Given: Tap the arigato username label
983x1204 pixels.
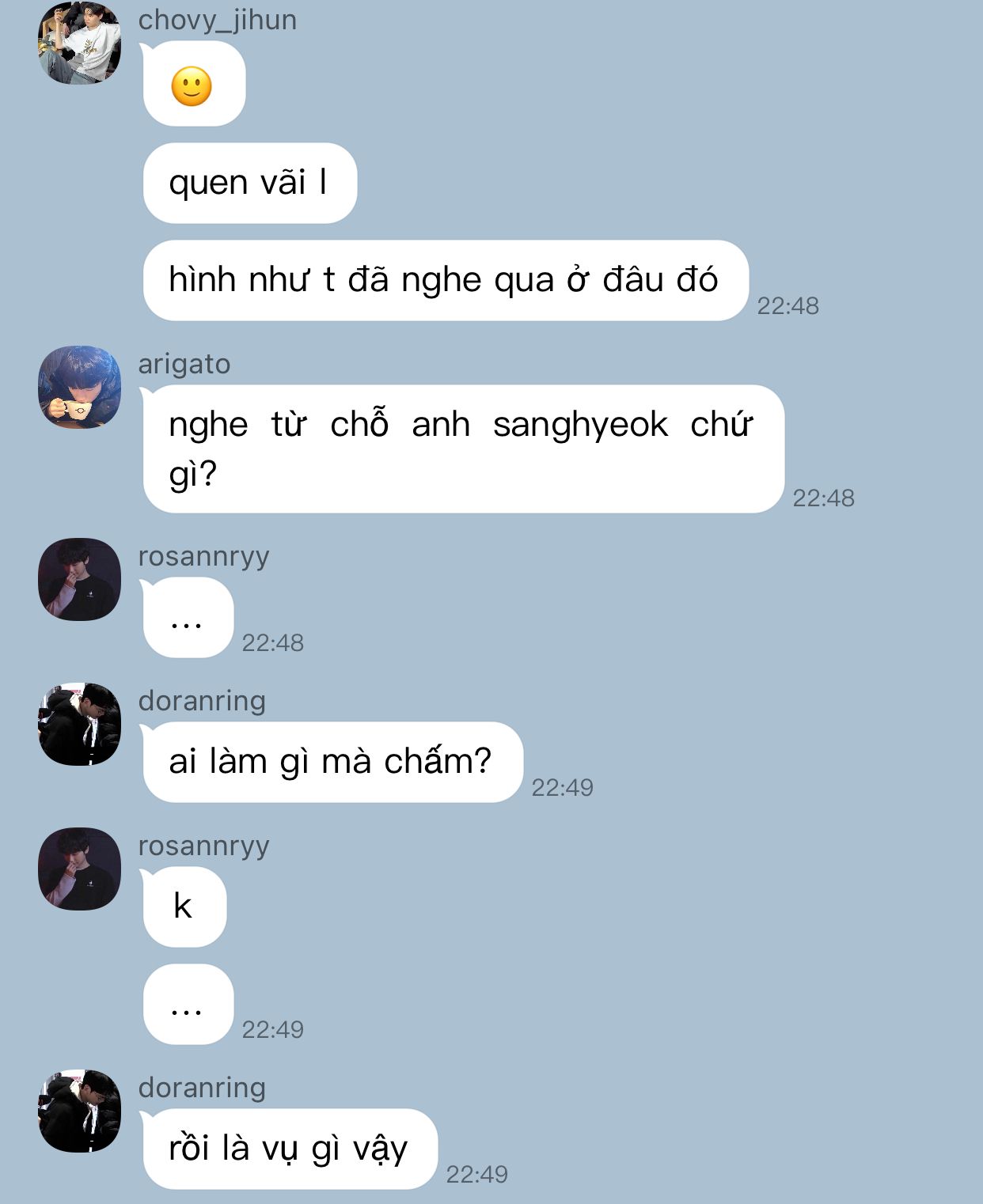Looking at the screenshot, I should pyautogui.click(x=184, y=364).
